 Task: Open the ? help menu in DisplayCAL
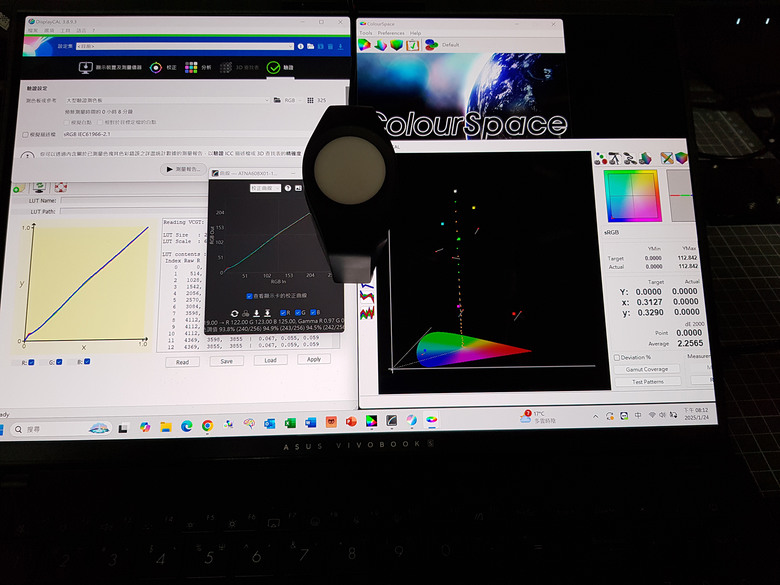(x=94, y=30)
